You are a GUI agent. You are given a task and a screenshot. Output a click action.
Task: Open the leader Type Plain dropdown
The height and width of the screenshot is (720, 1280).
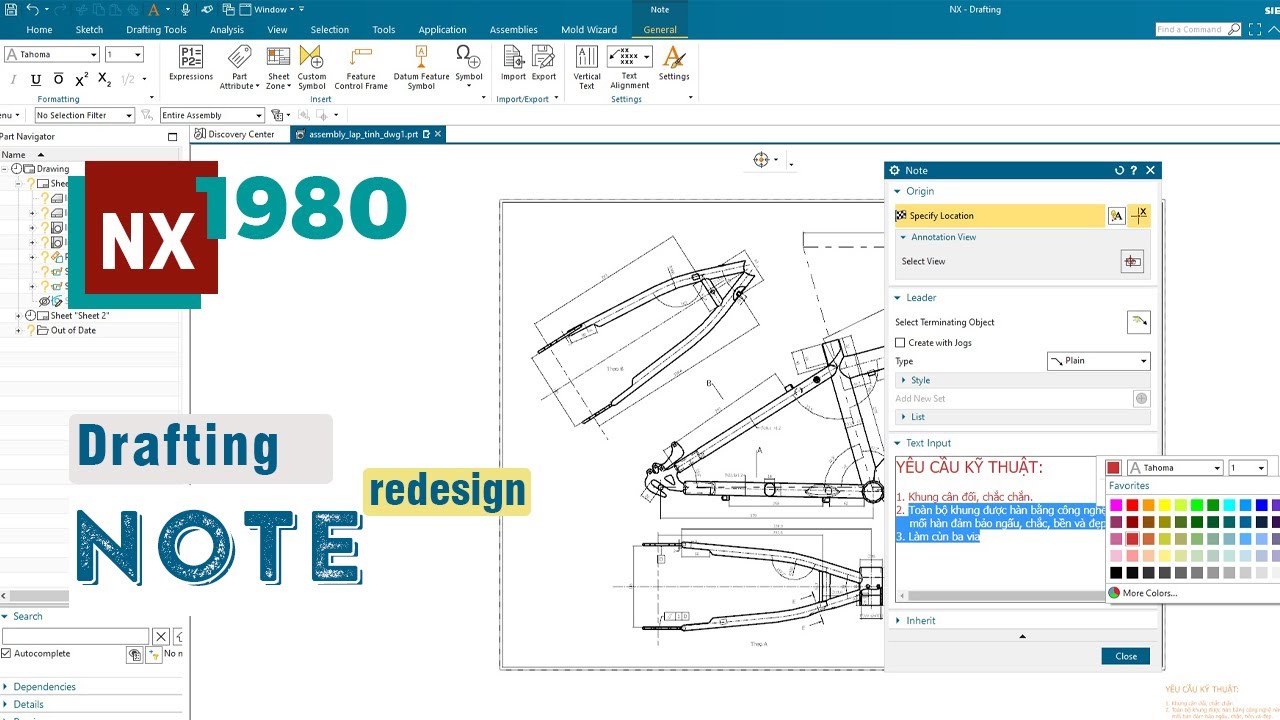click(1098, 361)
